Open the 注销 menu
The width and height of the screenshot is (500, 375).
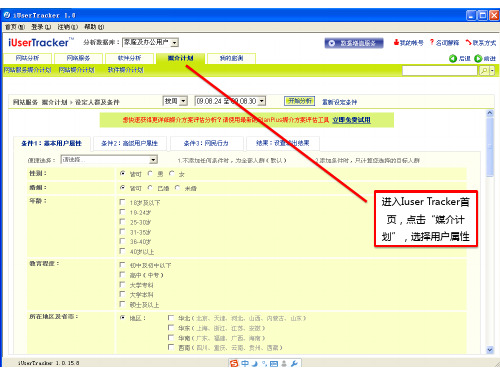click(68, 27)
